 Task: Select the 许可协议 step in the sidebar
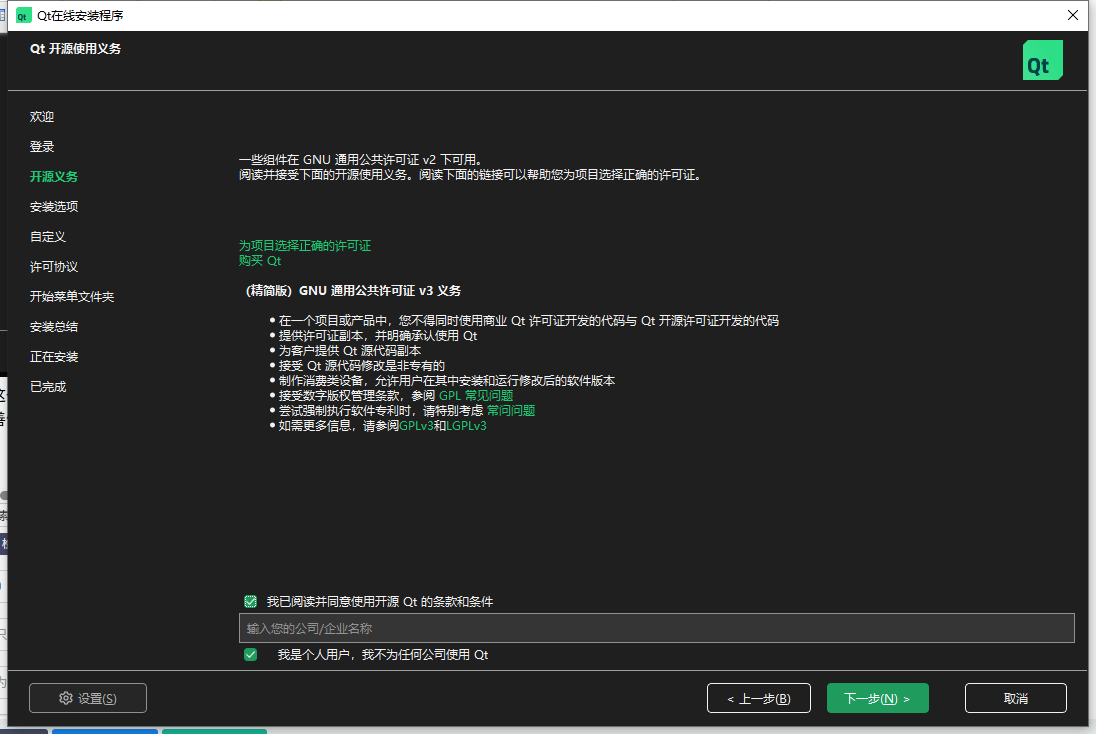(54, 267)
